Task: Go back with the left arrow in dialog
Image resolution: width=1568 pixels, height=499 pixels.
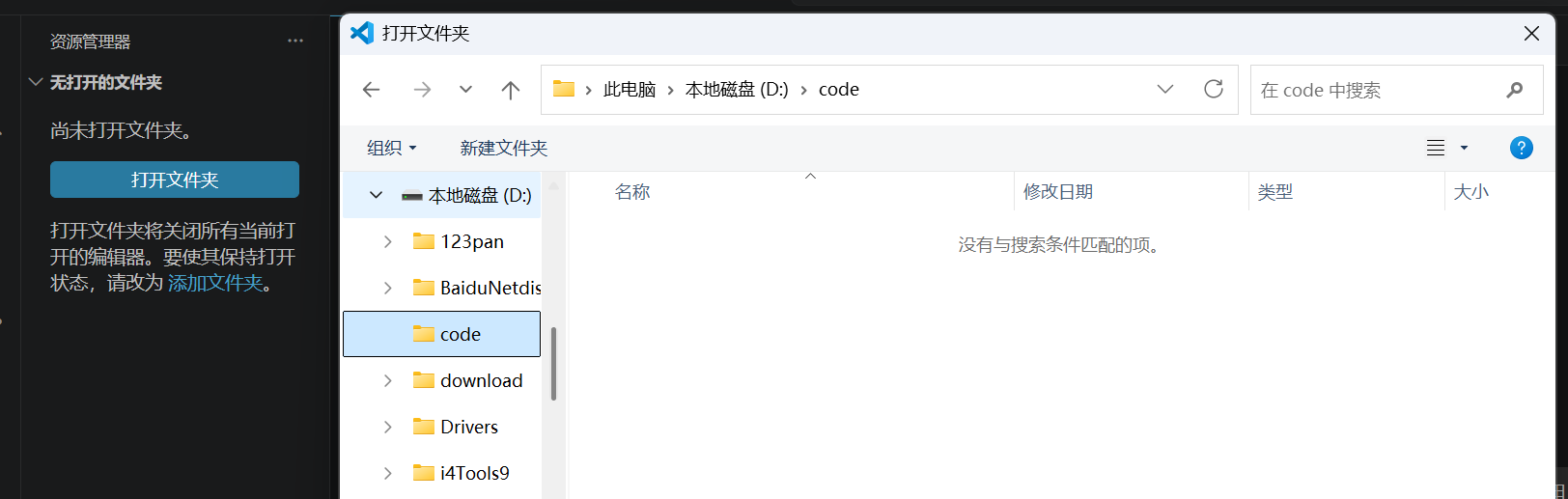Action: (371, 90)
